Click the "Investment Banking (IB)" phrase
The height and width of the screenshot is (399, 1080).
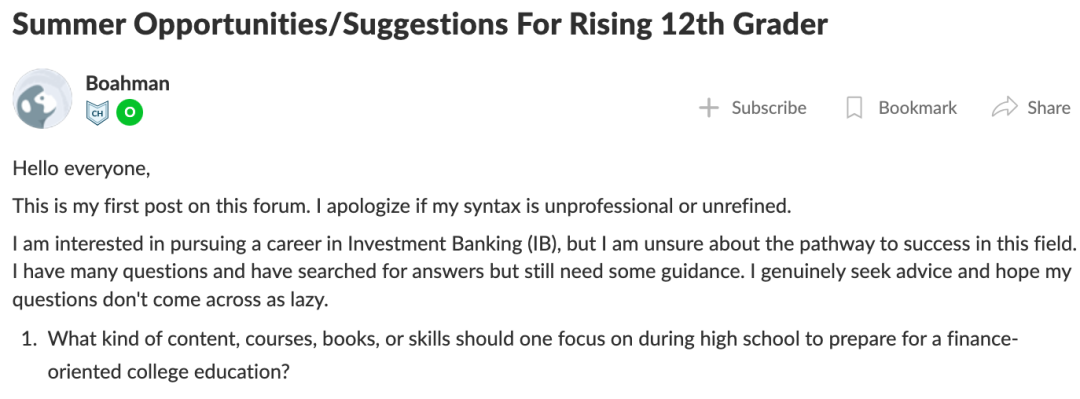(x=452, y=244)
